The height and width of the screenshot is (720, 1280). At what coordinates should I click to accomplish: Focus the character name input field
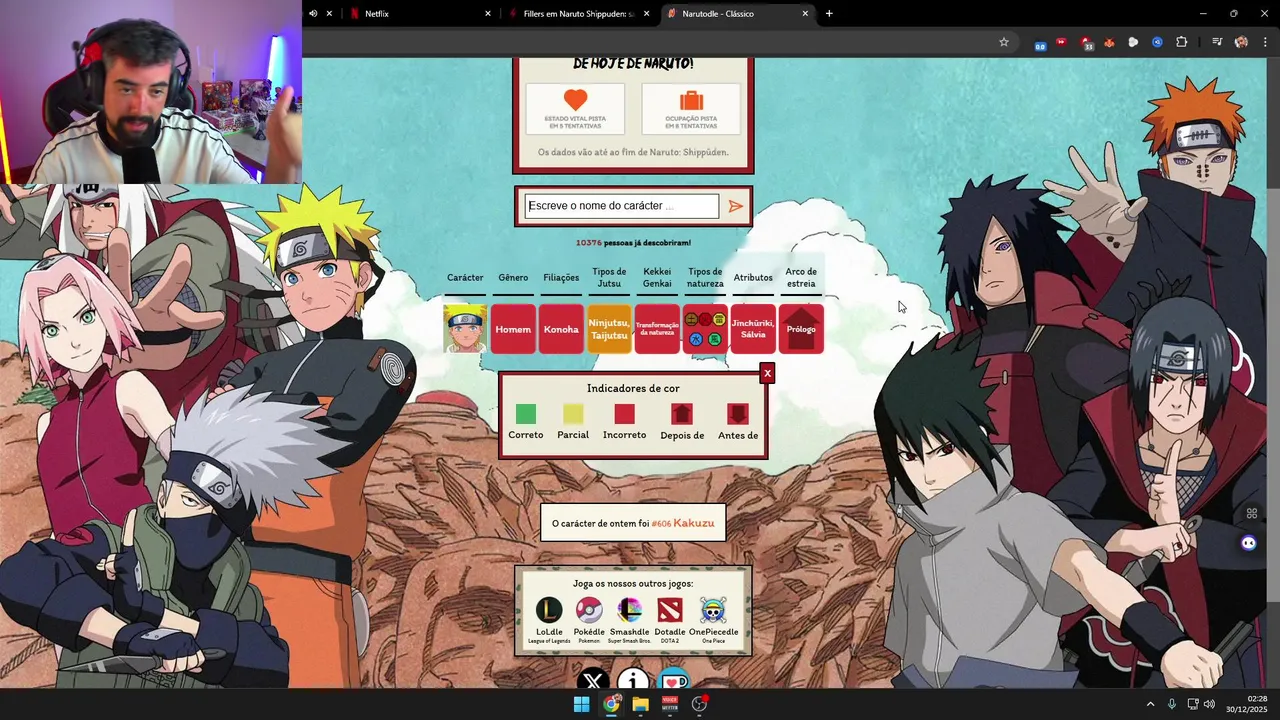click(622, 206)
